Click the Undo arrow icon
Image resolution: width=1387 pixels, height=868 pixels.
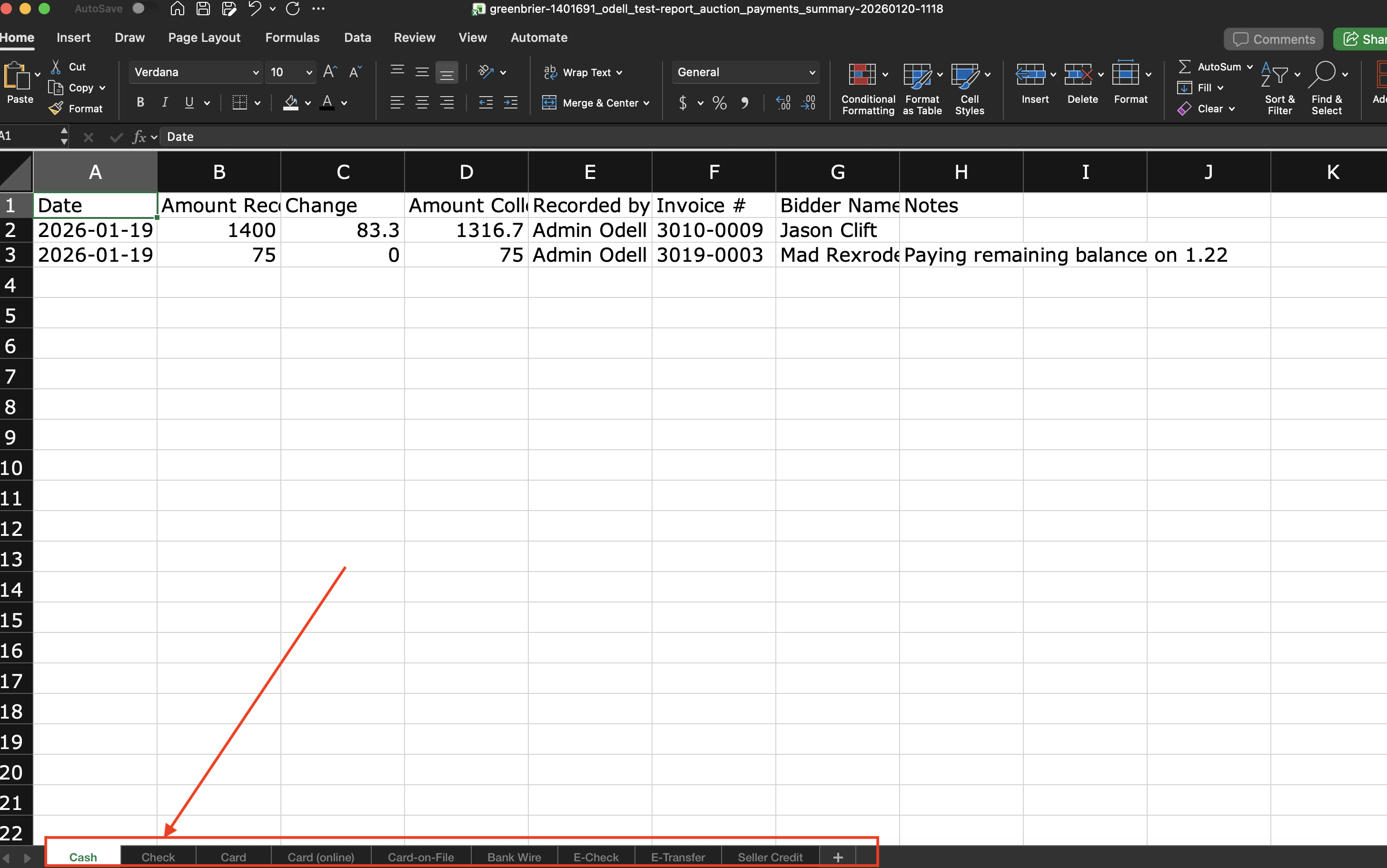255,9
